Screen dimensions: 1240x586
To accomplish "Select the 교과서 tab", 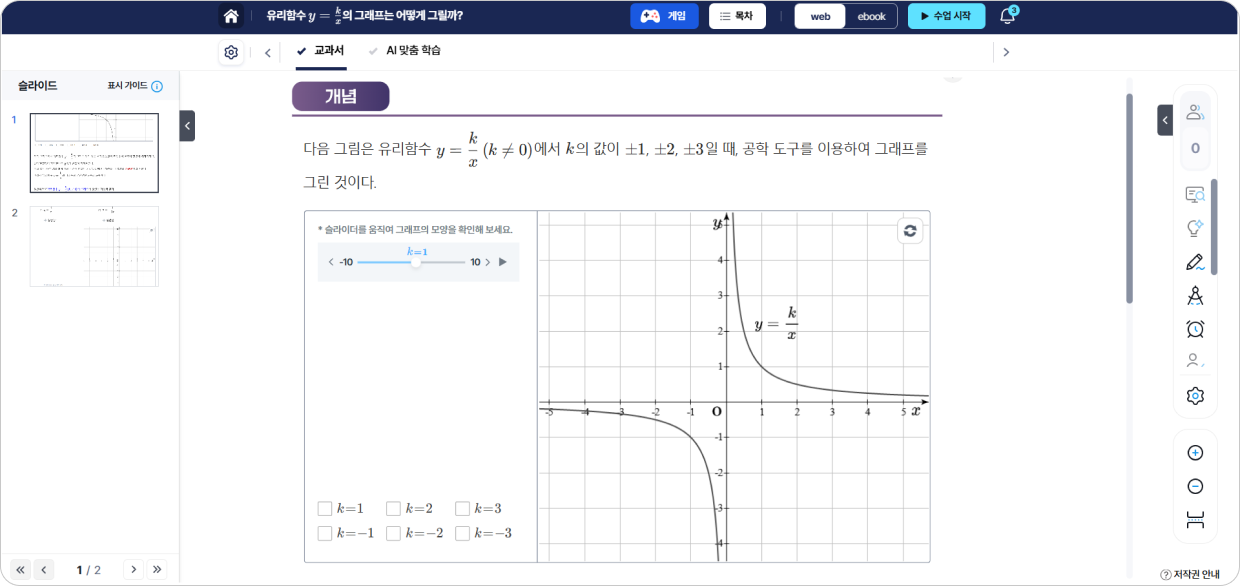I will coord(321,50).
